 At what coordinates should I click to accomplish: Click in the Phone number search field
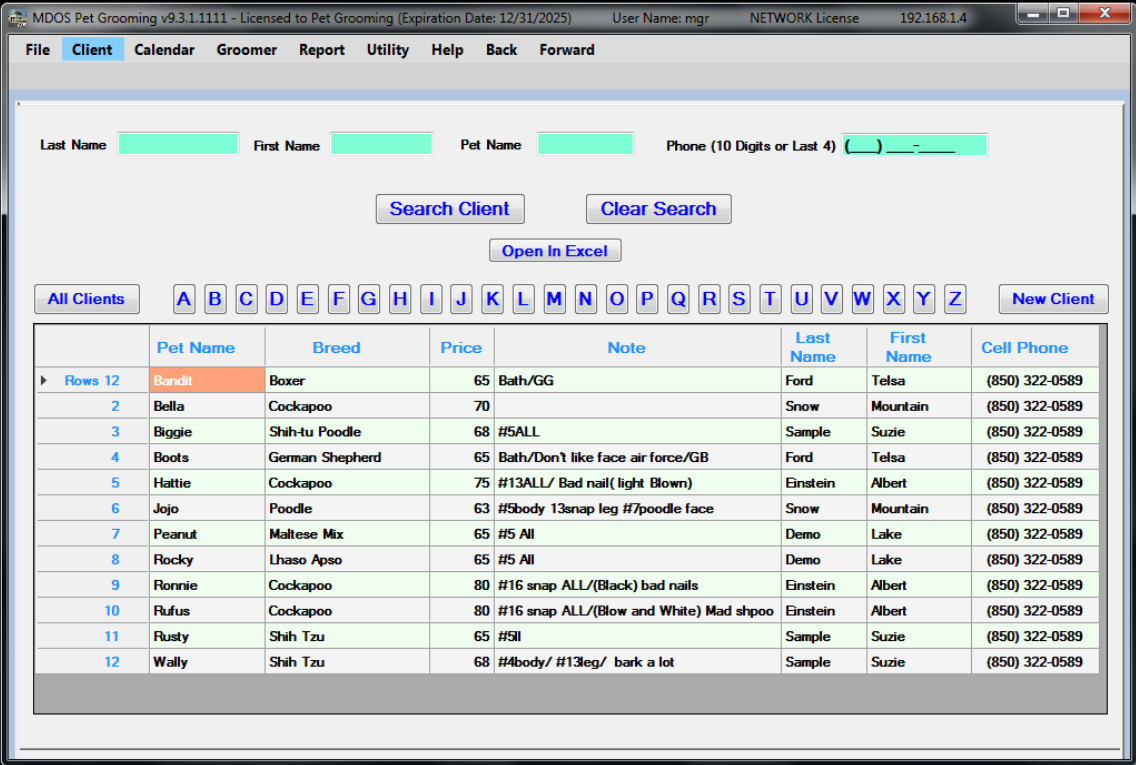pyautogui.click(x=915, y=144)
